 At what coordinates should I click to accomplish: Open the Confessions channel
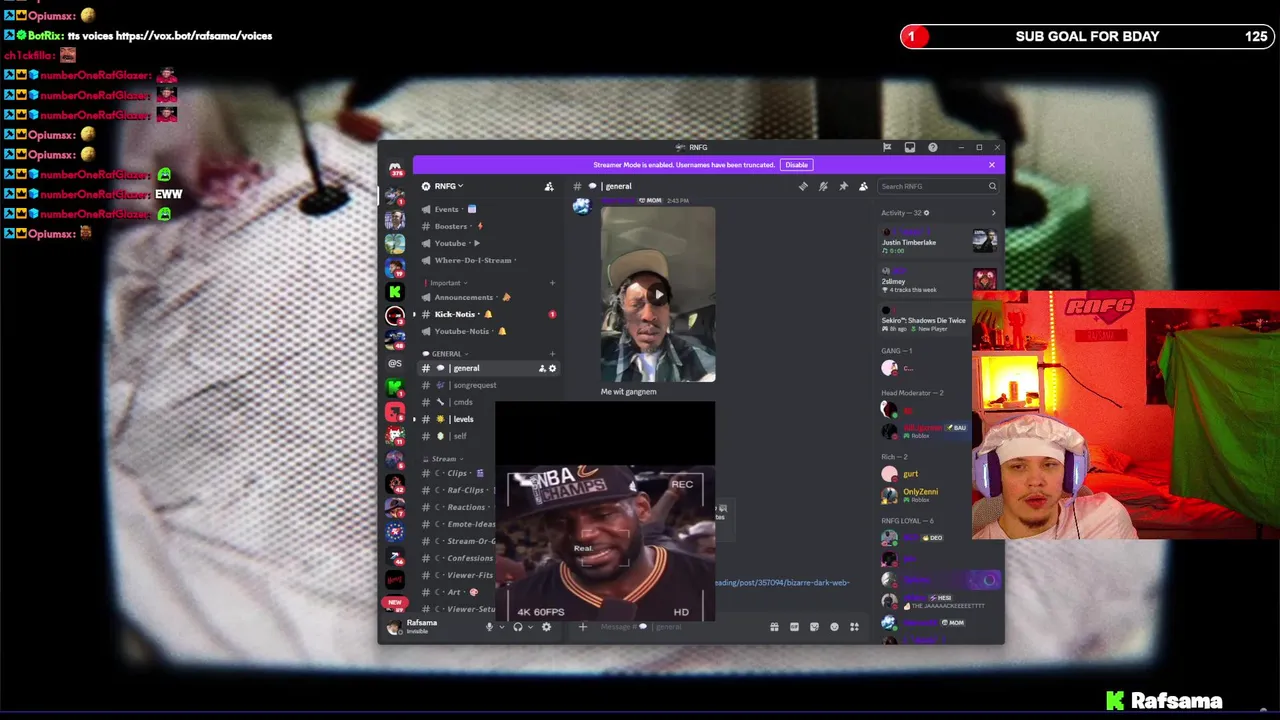click(458, 558)
